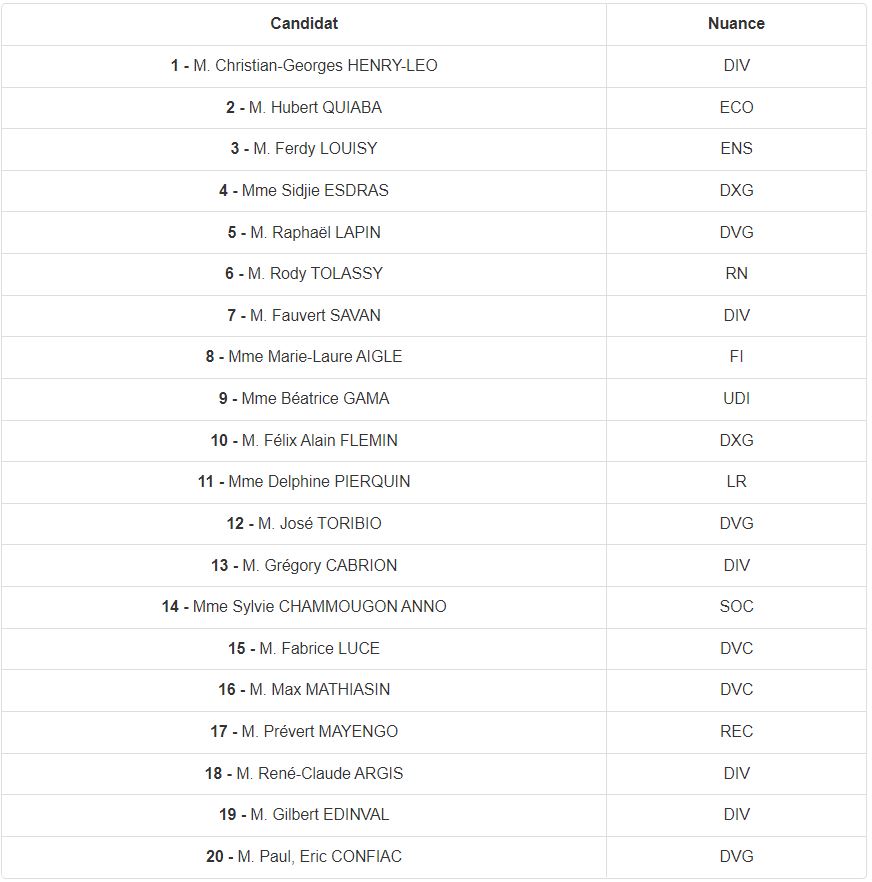
Task: Click the Nuance column header
Action: pyautogui.click(x=736, y=24)
